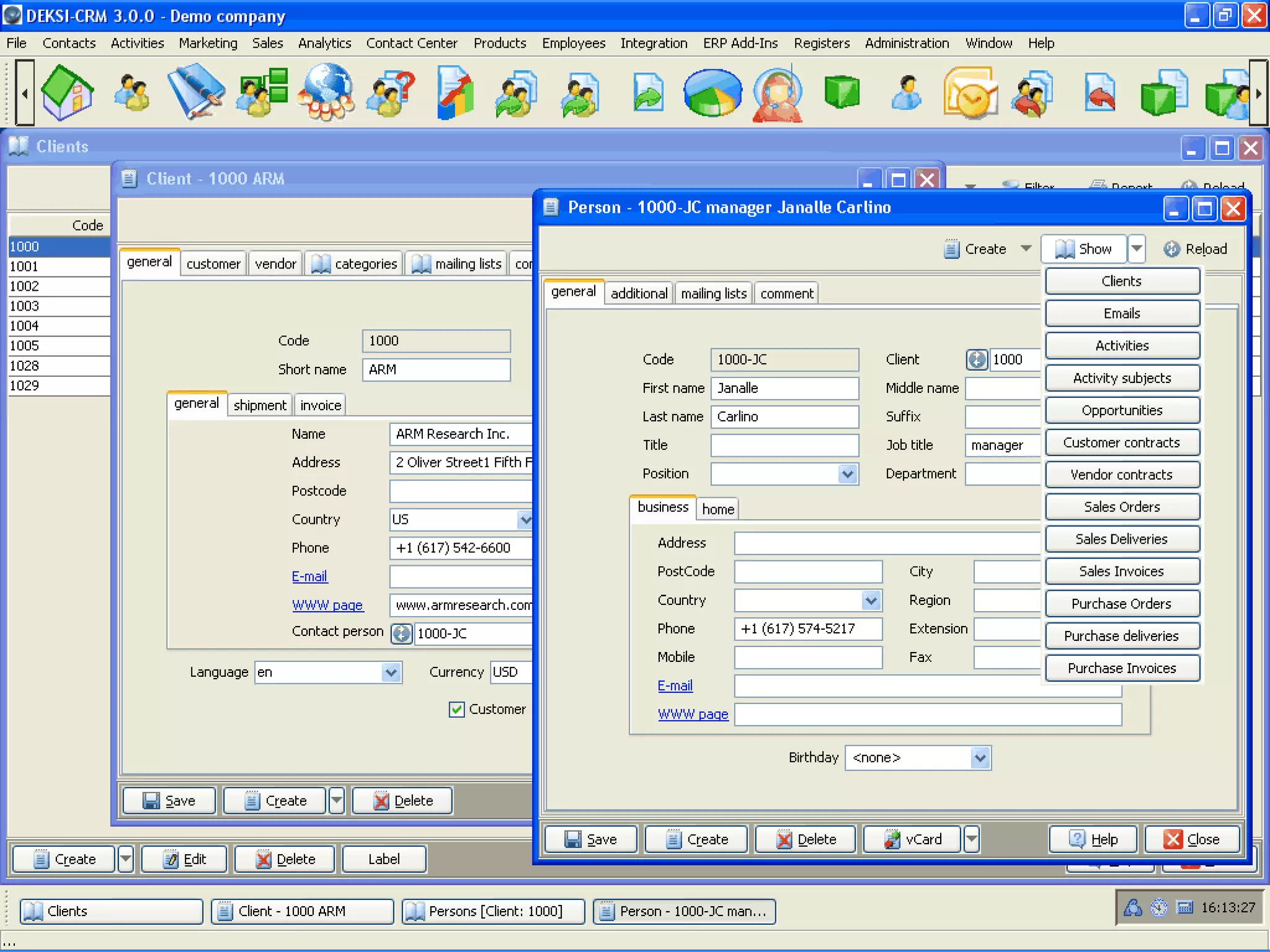The height and width of the screenshot is (952, 1270).
Task: Expand the vCard button dropdown arrow
Action: (x=971, y=839)
